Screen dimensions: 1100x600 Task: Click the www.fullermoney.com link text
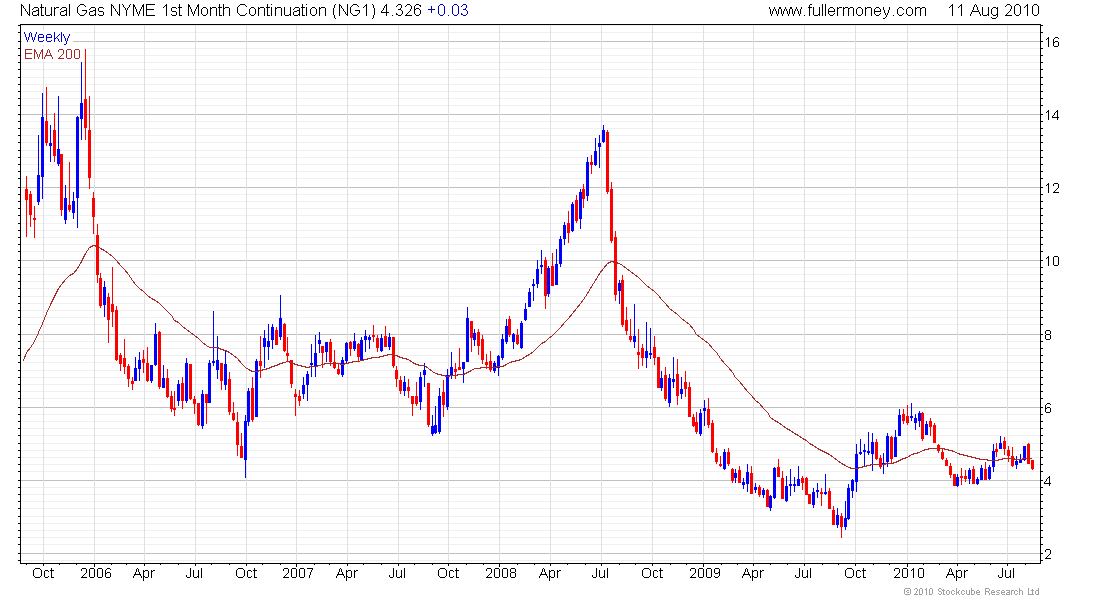click(847, 11)
